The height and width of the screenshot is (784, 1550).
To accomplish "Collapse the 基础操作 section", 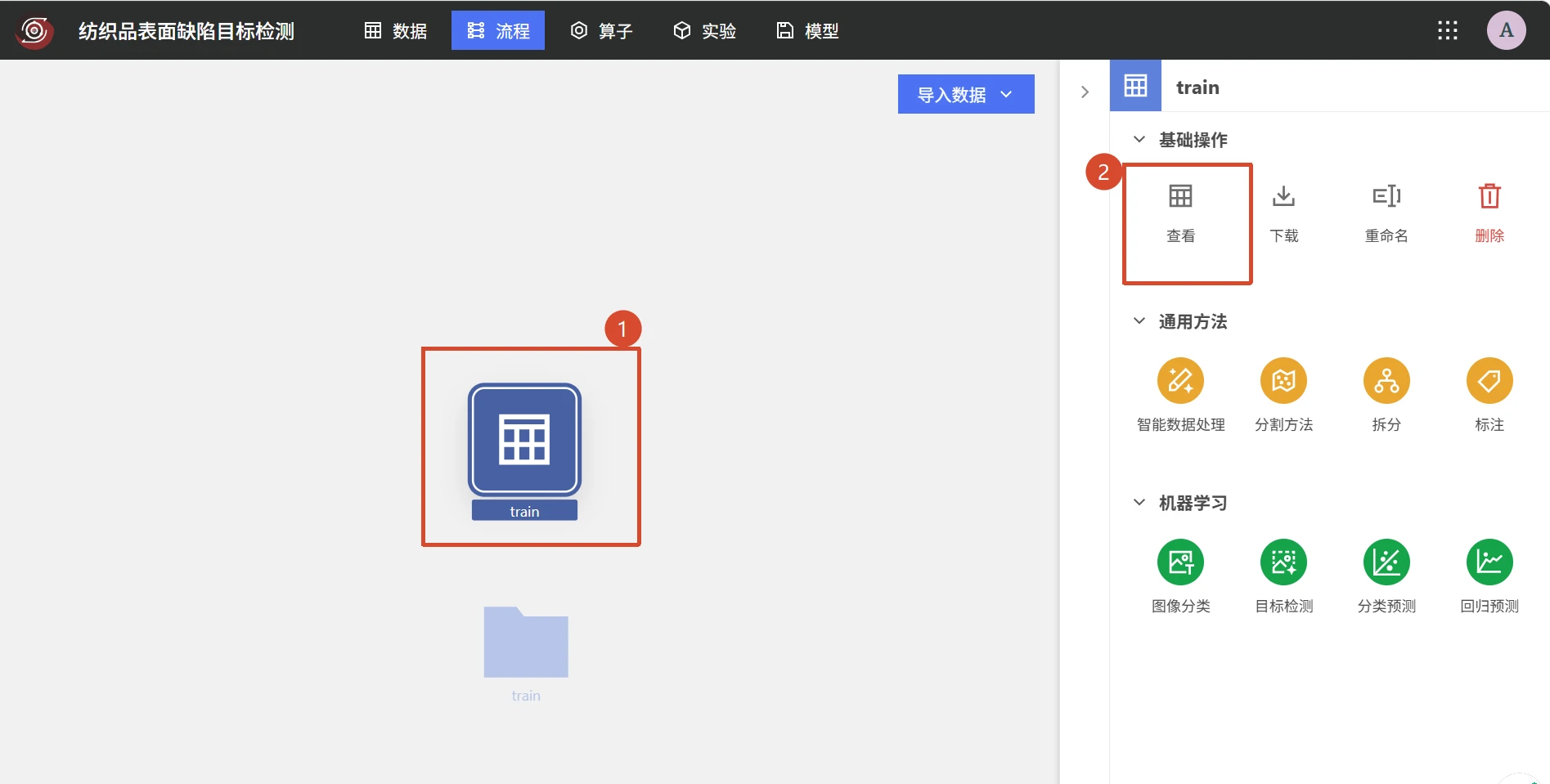I will [x=1139, y=140].
